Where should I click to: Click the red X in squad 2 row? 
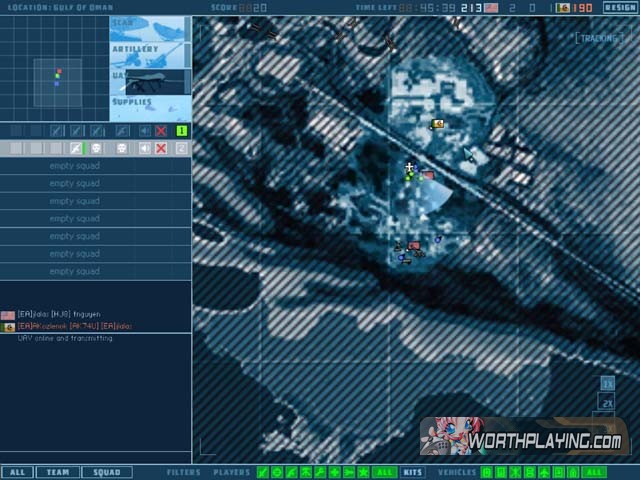tap(161, 148)
